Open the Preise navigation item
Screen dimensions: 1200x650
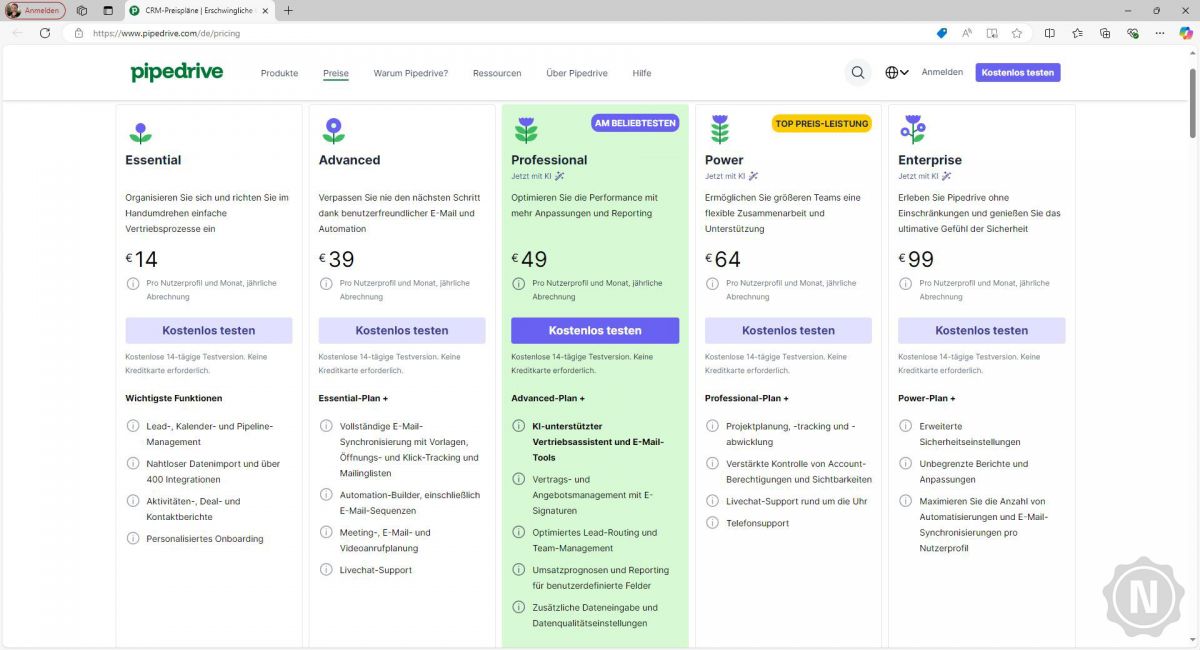(x=336, y=73)
